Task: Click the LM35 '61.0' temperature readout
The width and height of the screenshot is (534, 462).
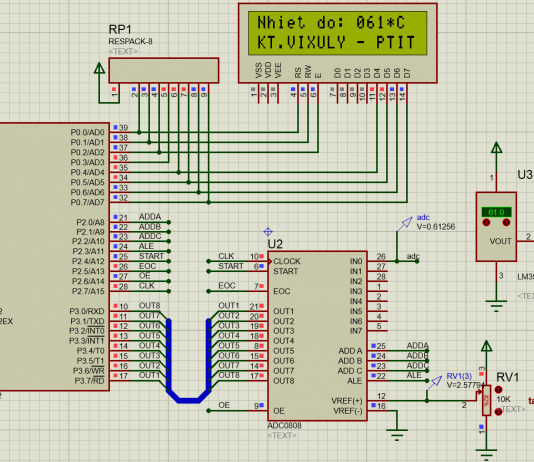Action: [496, 212]
